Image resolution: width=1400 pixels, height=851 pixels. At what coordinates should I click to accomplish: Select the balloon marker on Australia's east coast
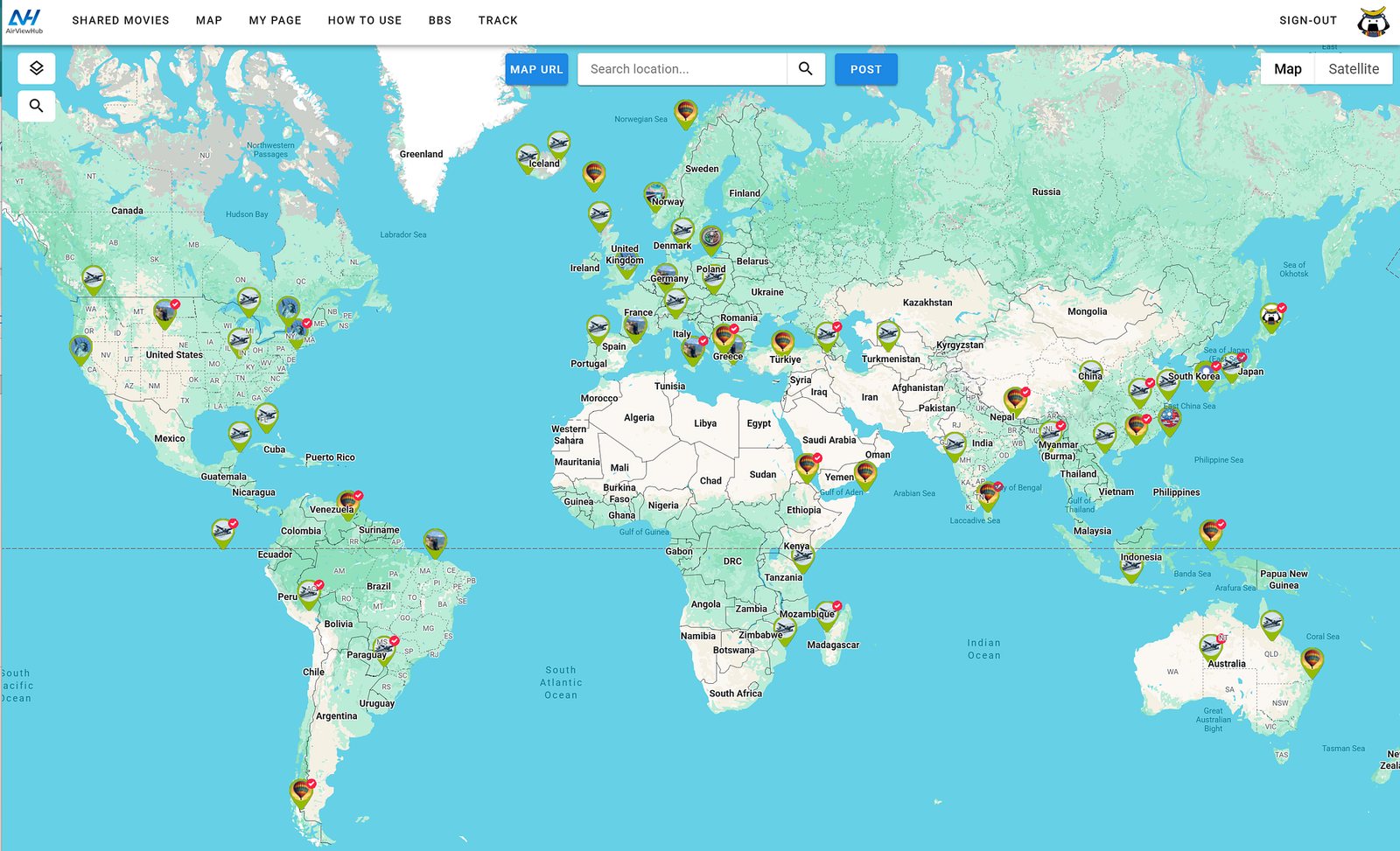(x=1312, y=662)
